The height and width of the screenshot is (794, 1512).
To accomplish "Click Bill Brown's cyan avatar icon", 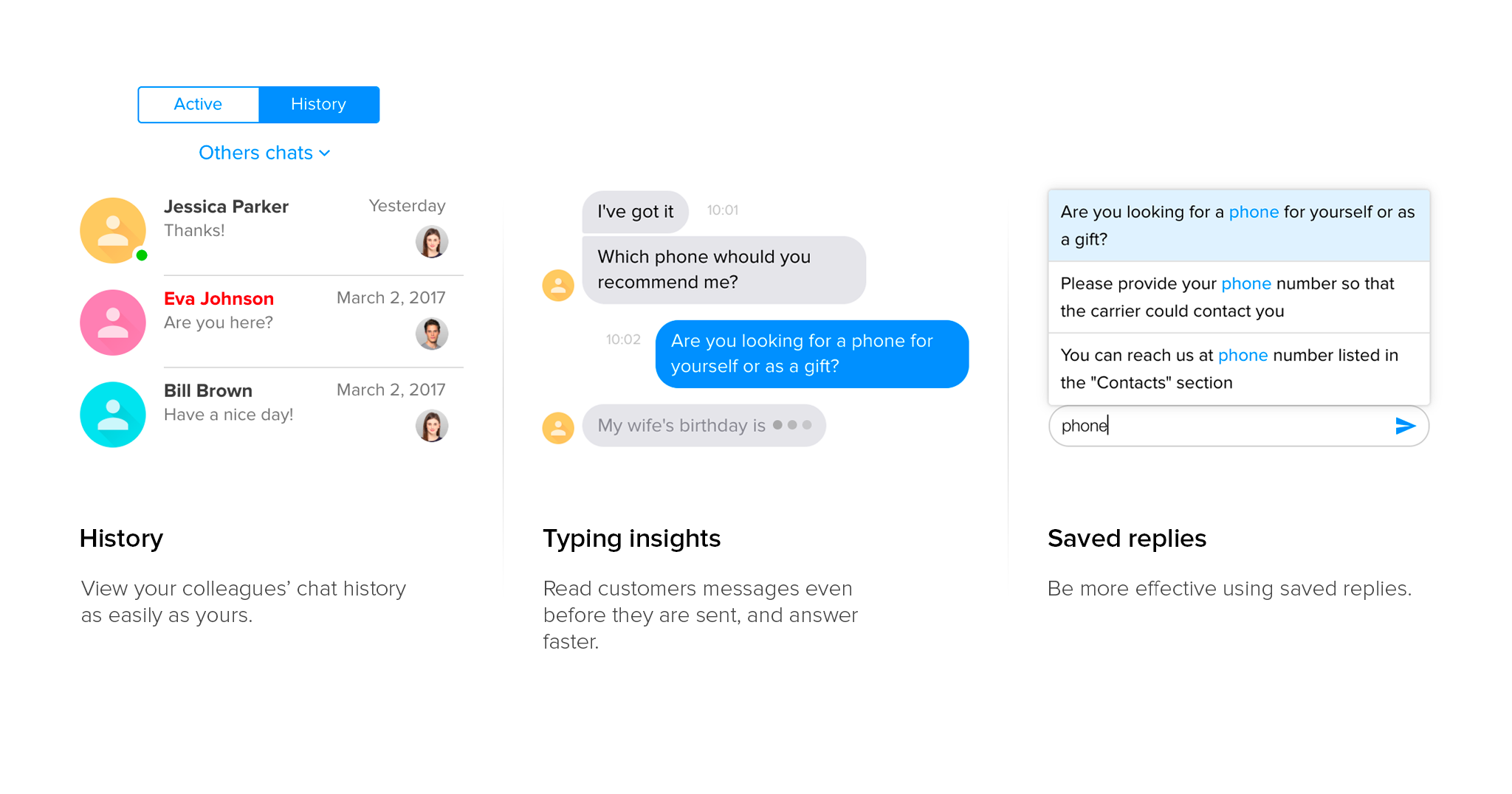I will 113,415.
